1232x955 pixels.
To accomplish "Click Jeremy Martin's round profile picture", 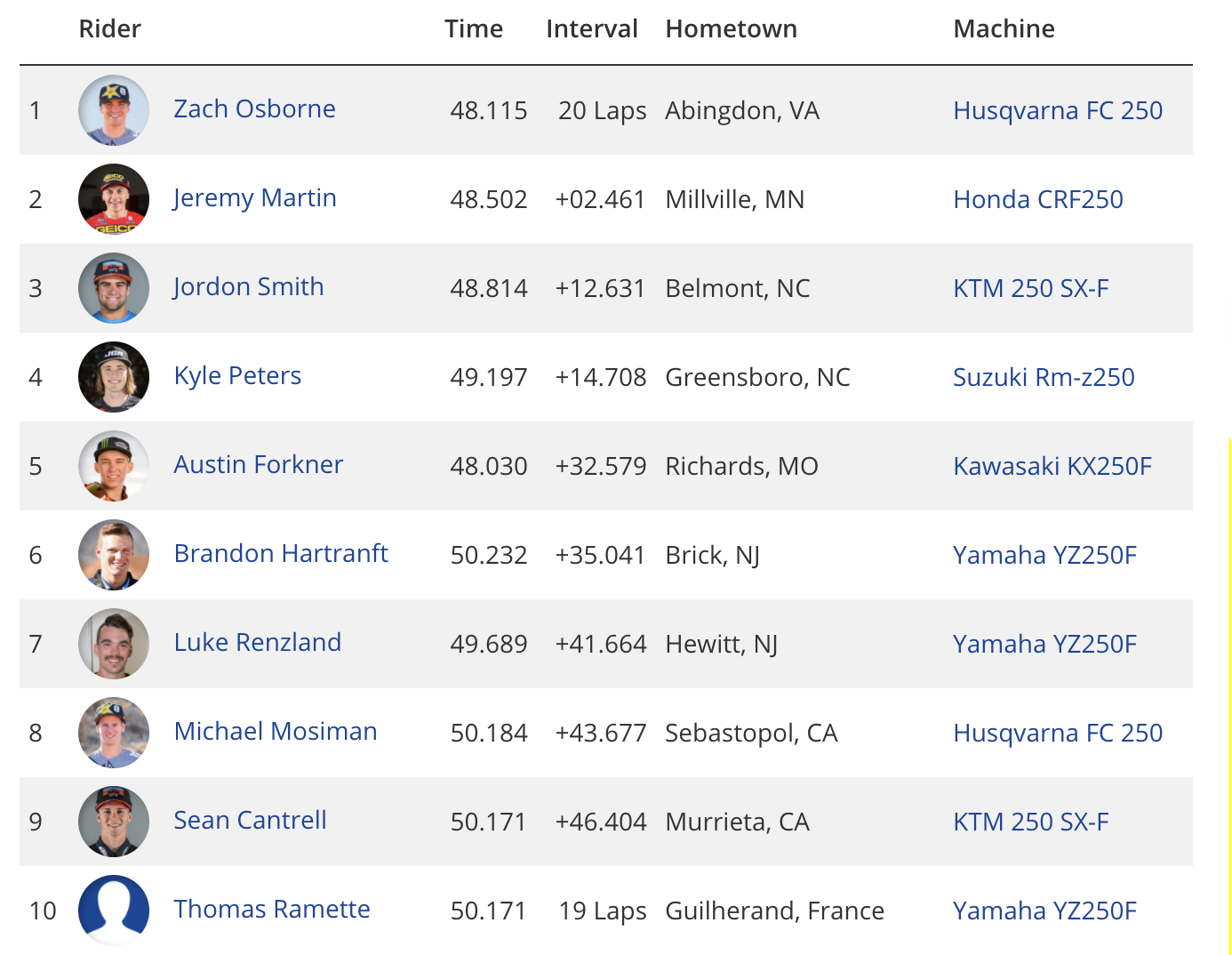I will pos(114,199).
